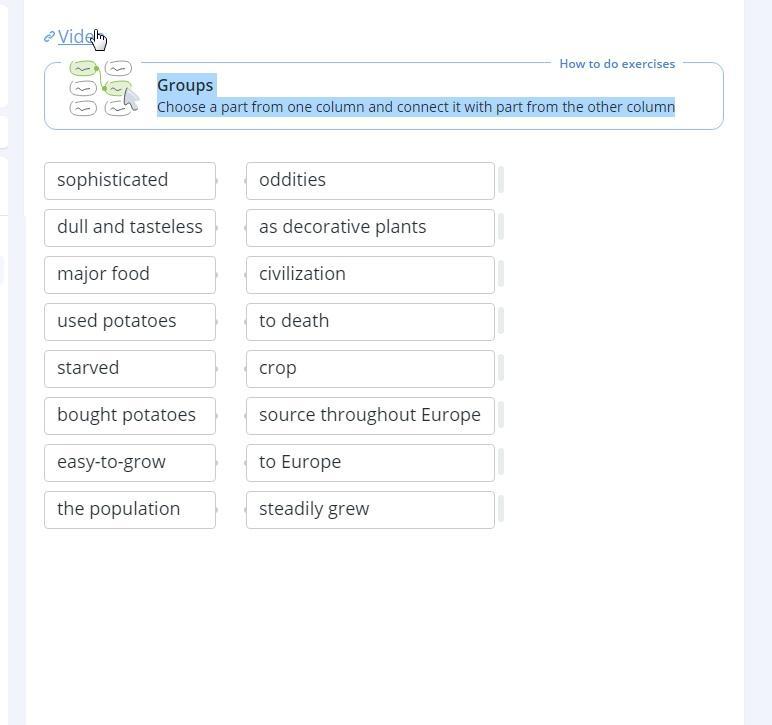This screenshot has height=725, width=772.
Task: Pick the 'to death' answer card
Action: 370,322
